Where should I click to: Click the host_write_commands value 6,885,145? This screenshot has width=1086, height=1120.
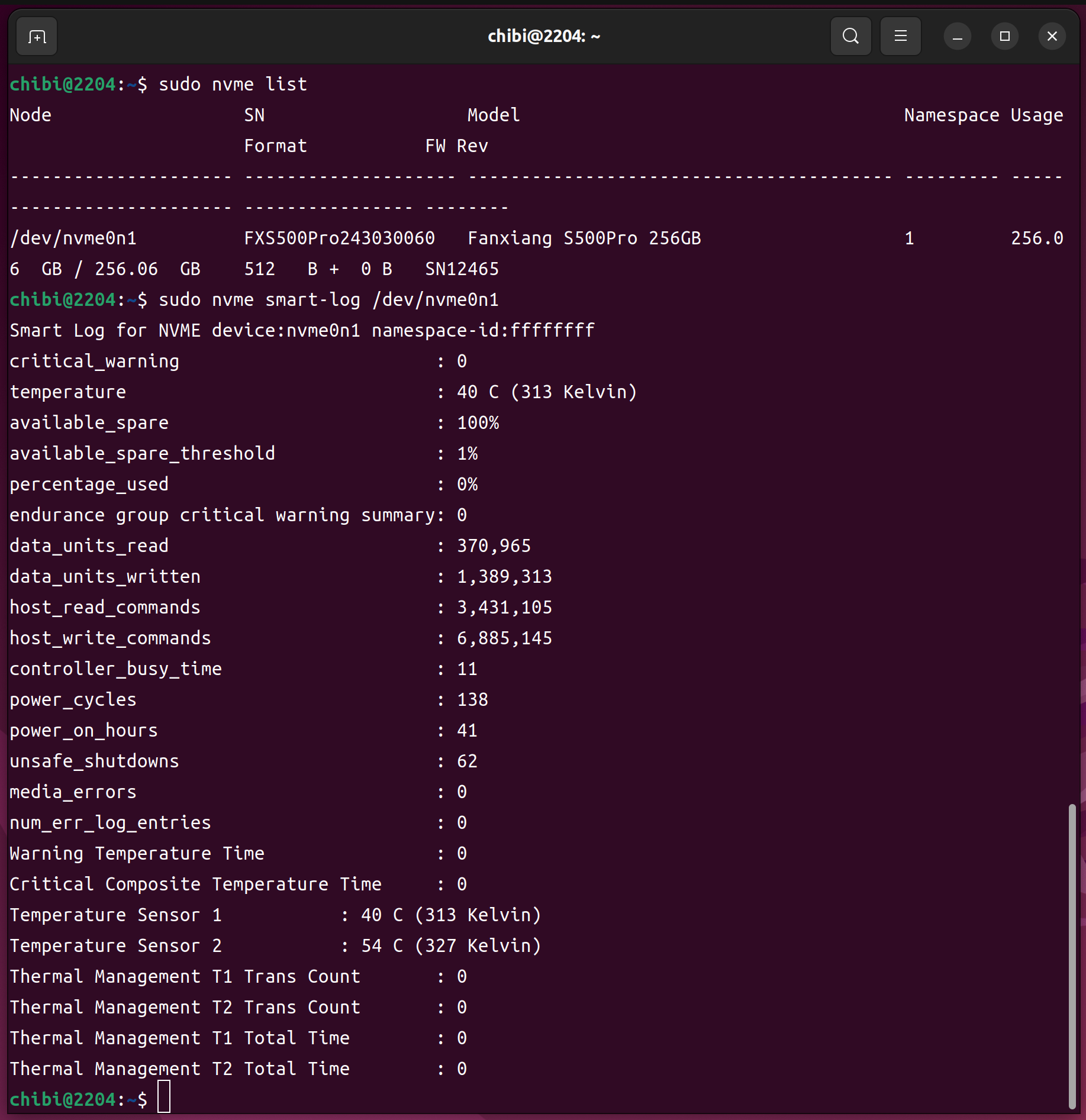click(x=504, y=638)
